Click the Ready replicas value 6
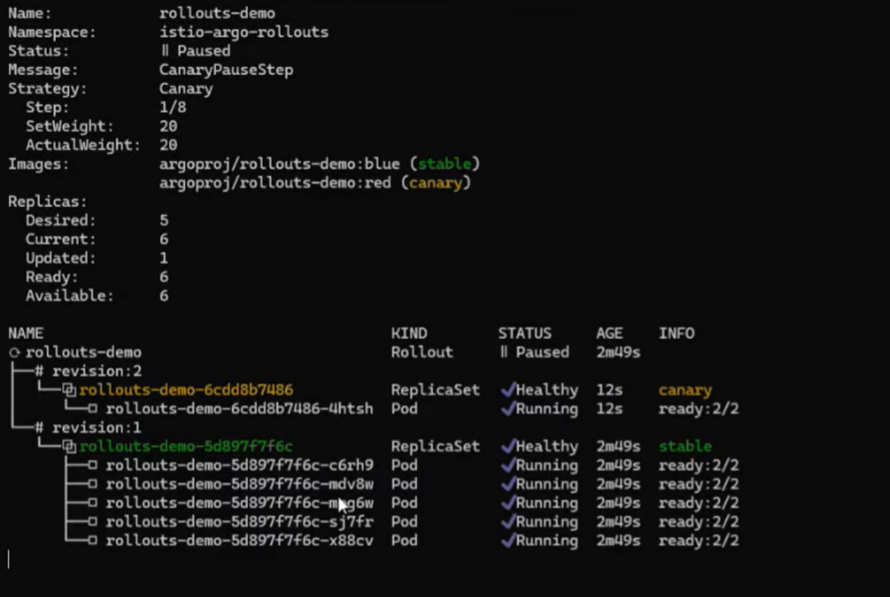The image size is (890, 597). [x=163, y=277]
